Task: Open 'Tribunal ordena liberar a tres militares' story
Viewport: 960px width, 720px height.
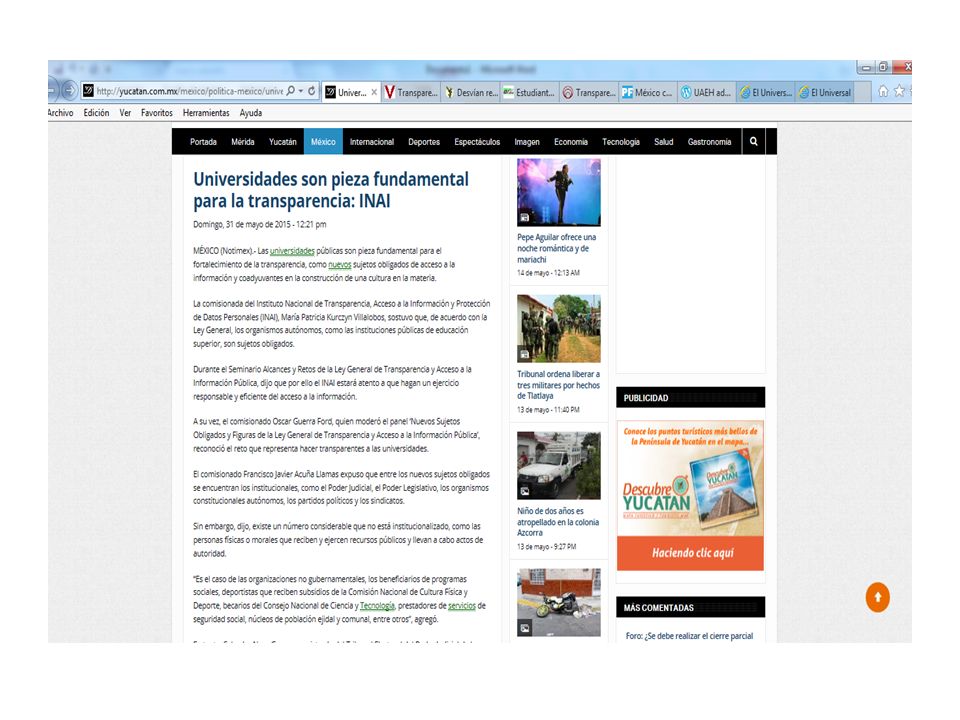Action: coord(558,384)
